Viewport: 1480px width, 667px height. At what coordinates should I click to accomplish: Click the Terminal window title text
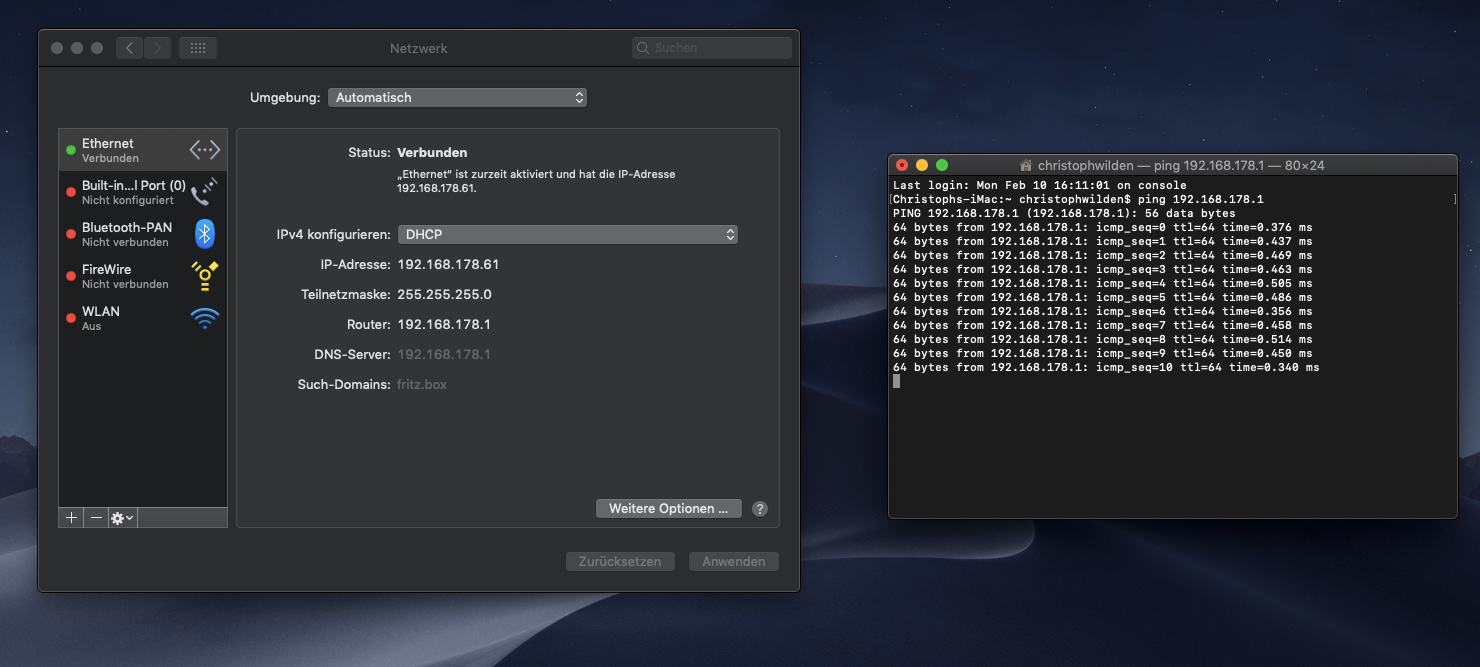(x=1181, y=165)
